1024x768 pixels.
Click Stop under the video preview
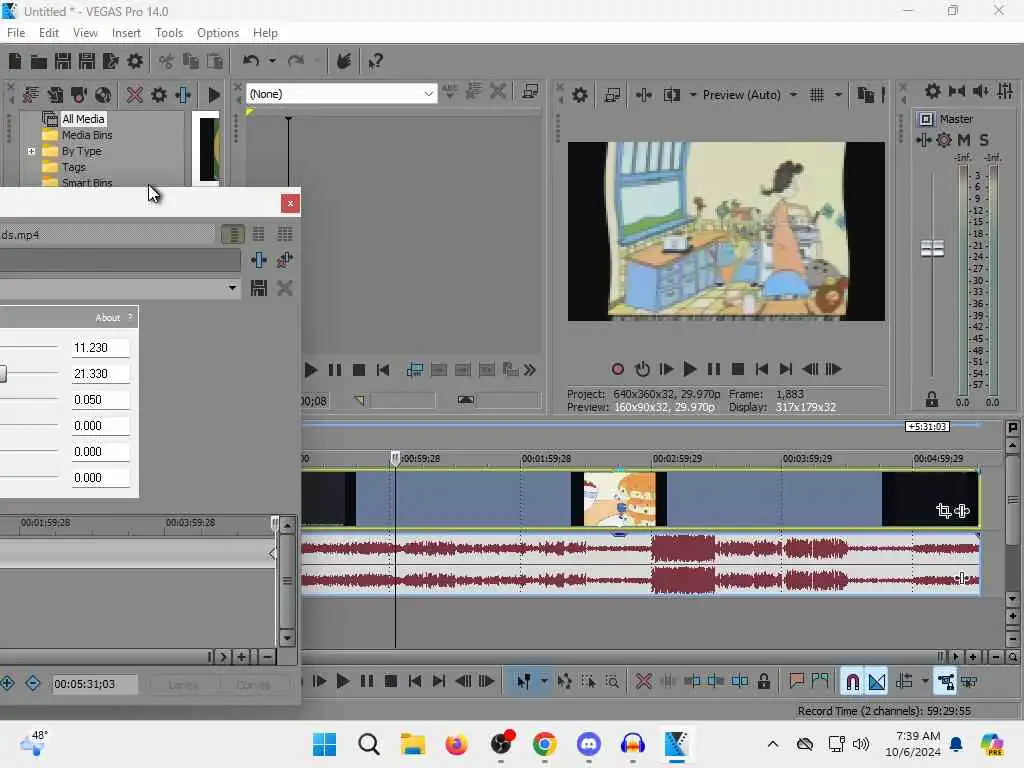click(x=738, y=369)
